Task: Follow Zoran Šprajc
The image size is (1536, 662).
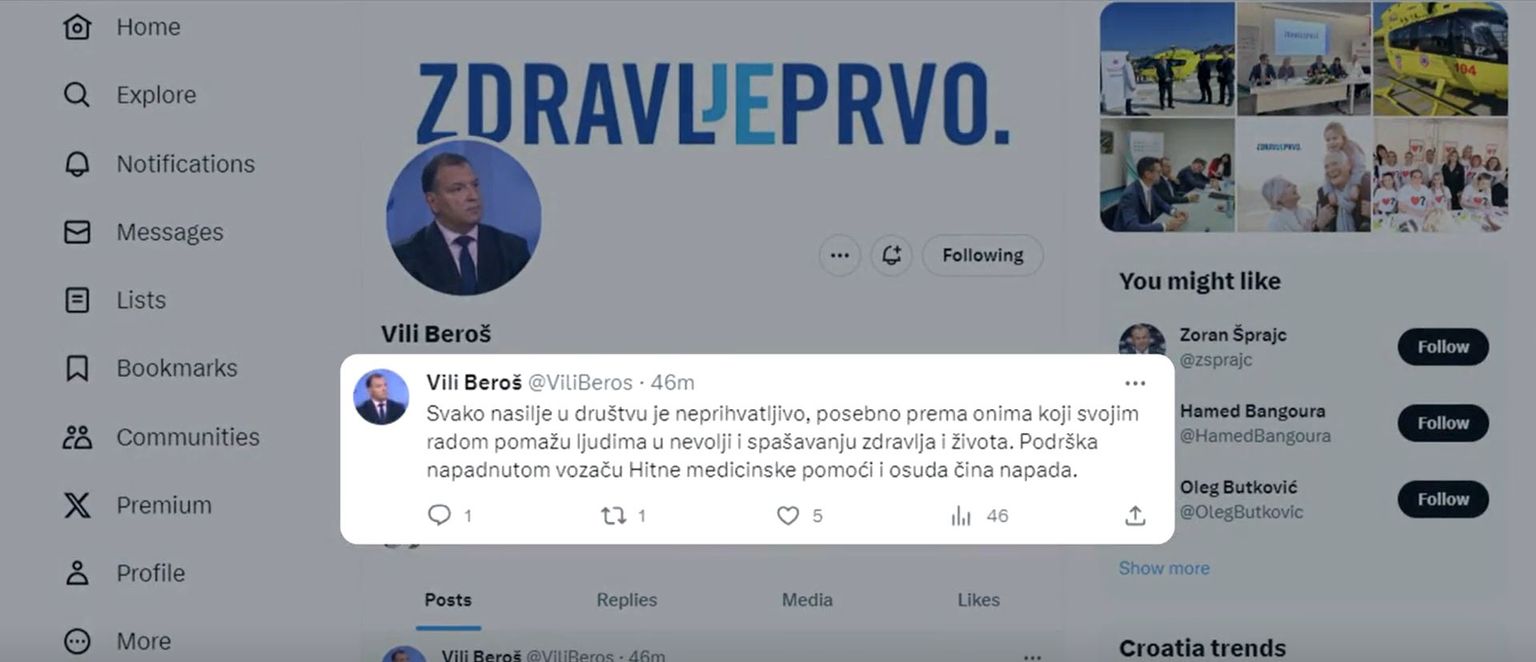Action: tap(1443, 347)
